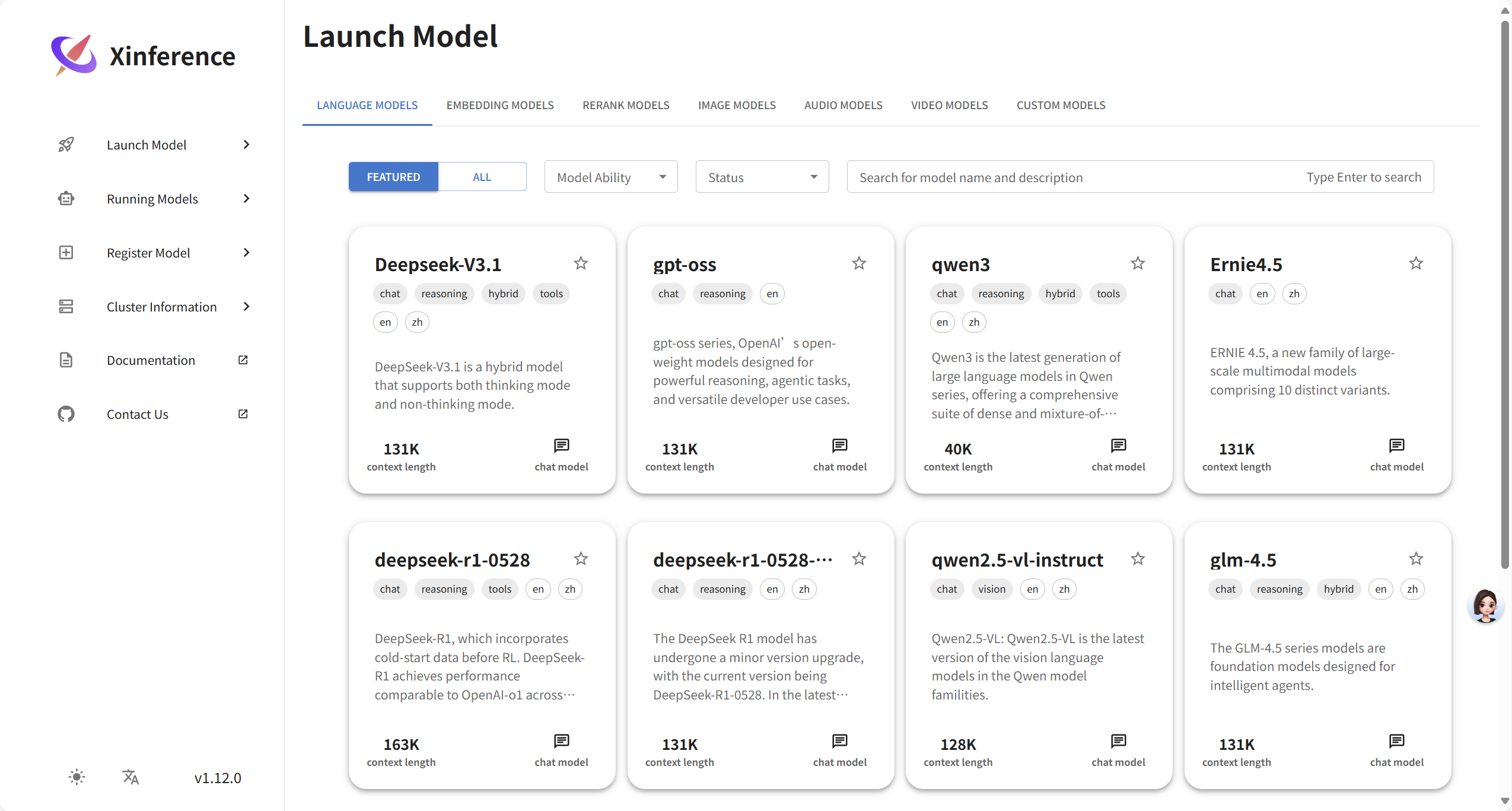
Task: Switch to the Audio Models tab
Action: [x=843, y=106]
